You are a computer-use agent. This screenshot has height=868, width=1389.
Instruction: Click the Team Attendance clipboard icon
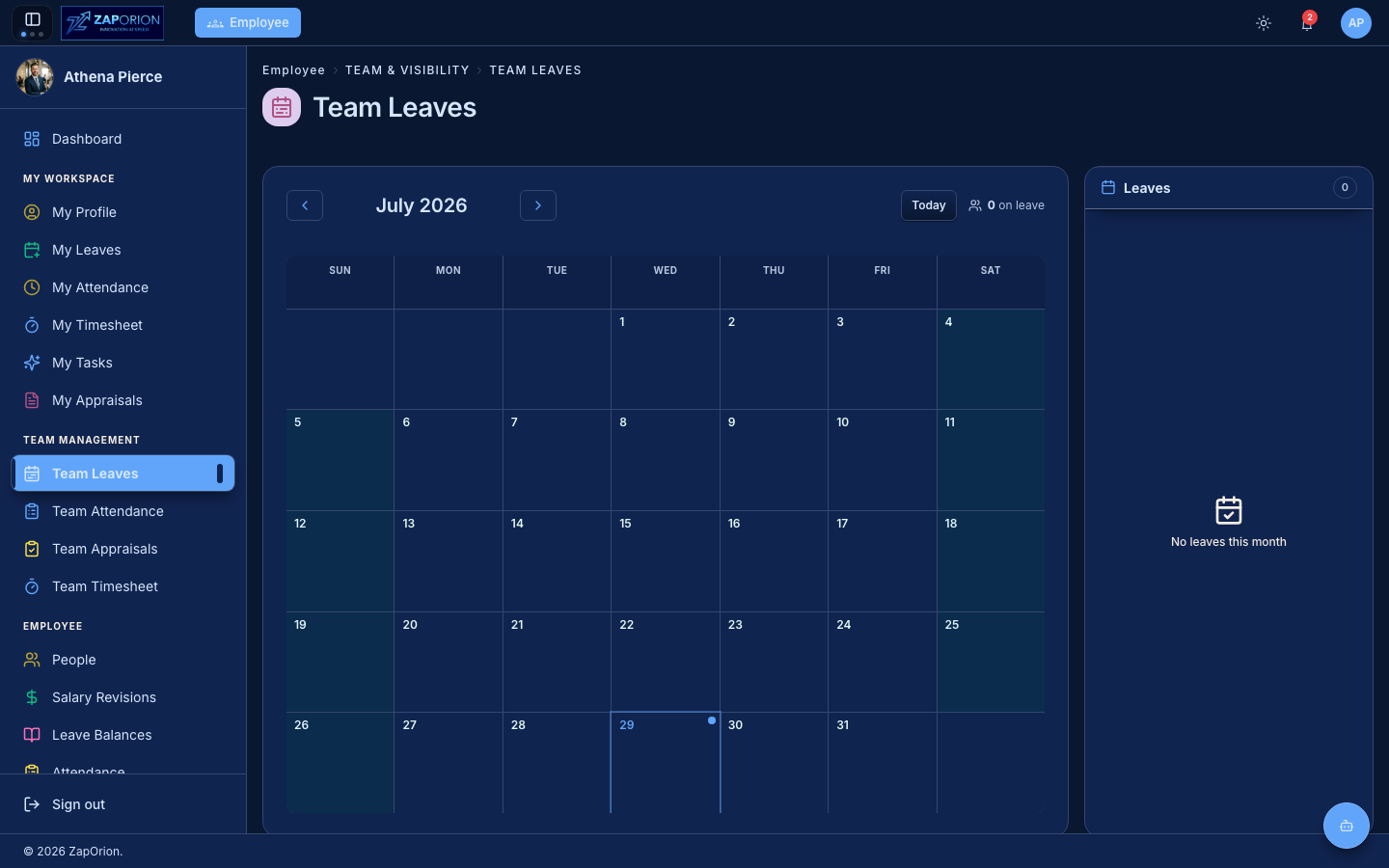[32, 511]
